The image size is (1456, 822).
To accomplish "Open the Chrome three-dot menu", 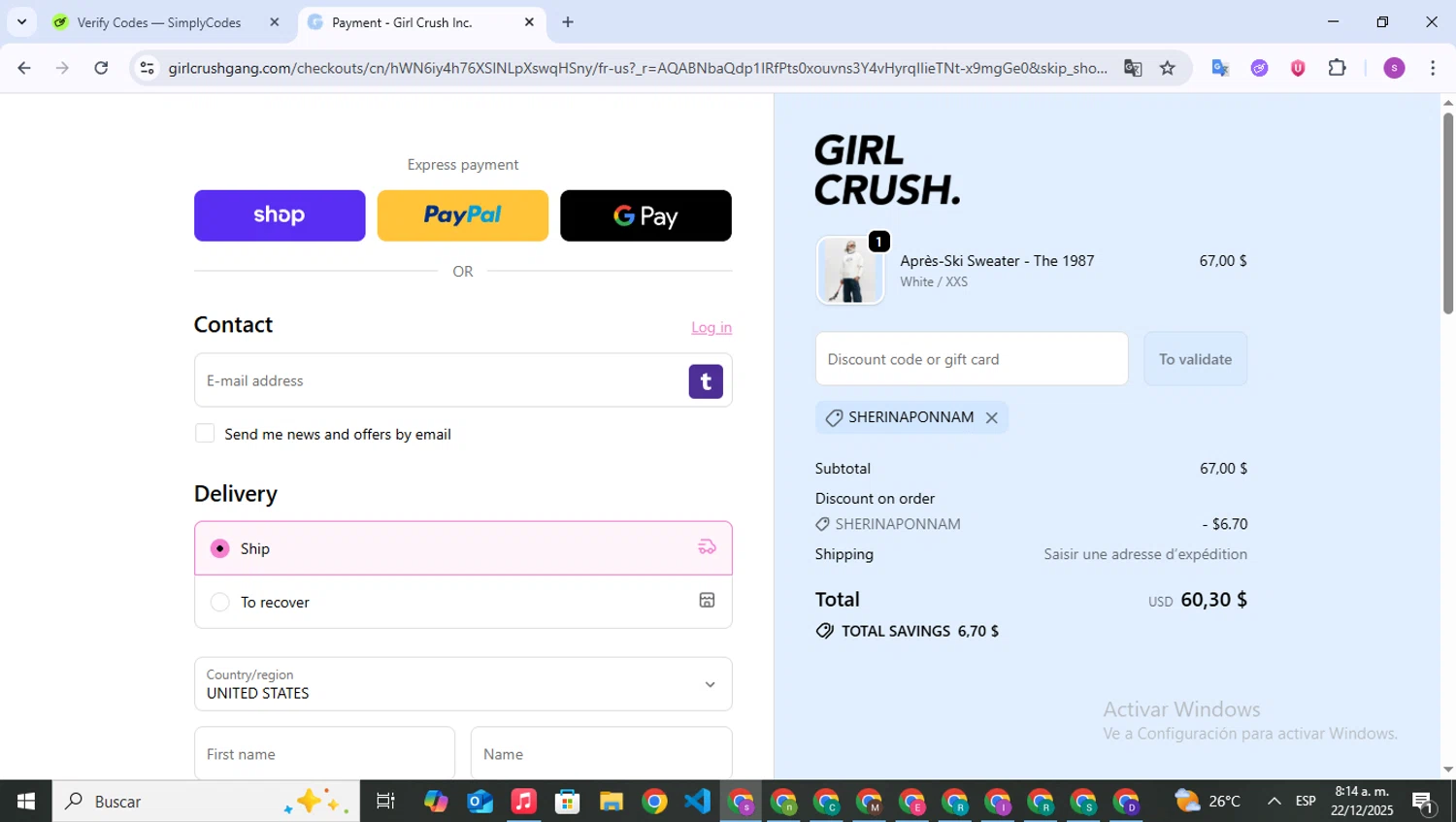I will [x=1433, y=68].
